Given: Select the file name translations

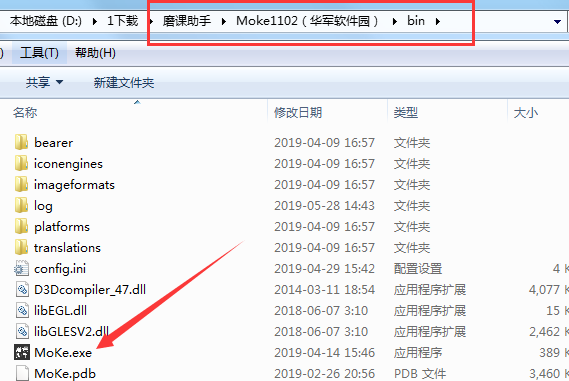Looking at the screenshot, I should tap(67, 248).
